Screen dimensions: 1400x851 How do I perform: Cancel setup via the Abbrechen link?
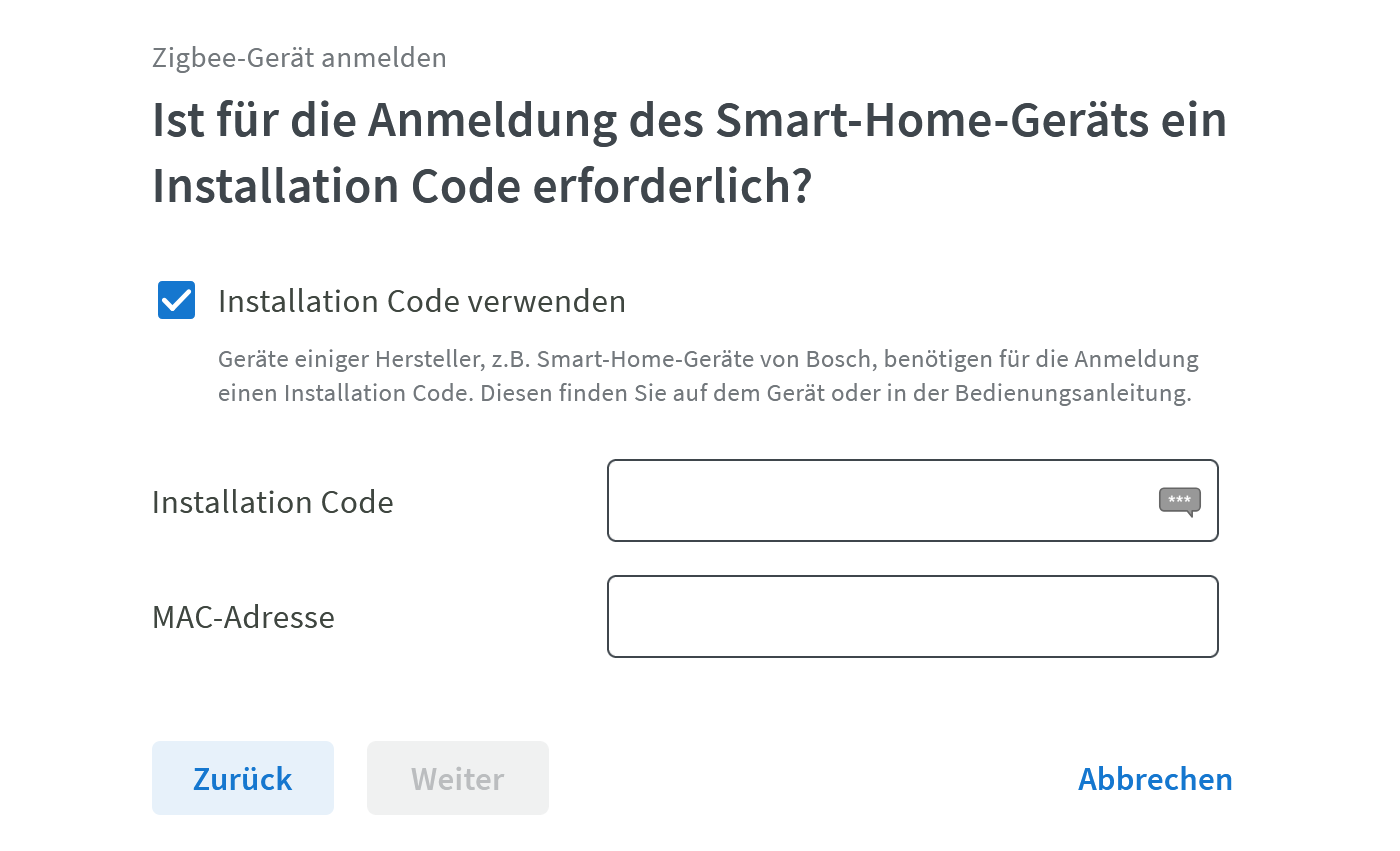(1154, 779)
